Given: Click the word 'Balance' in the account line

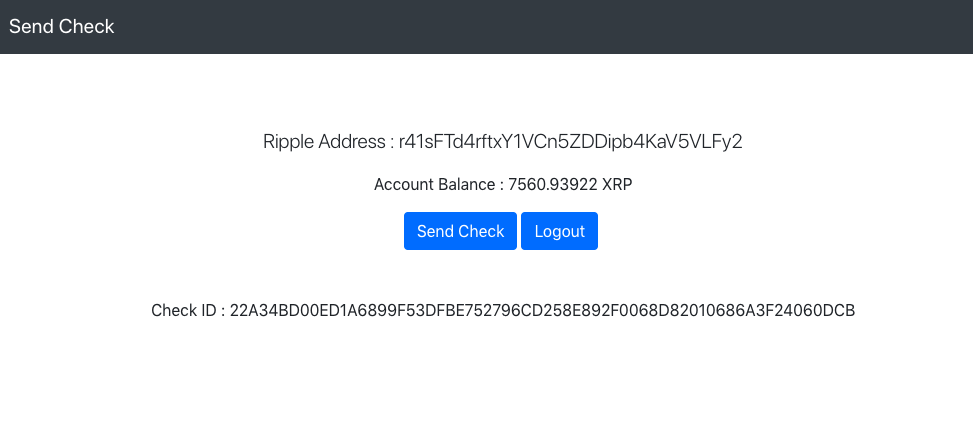Looking at the screenshot, I should [468, 184].
